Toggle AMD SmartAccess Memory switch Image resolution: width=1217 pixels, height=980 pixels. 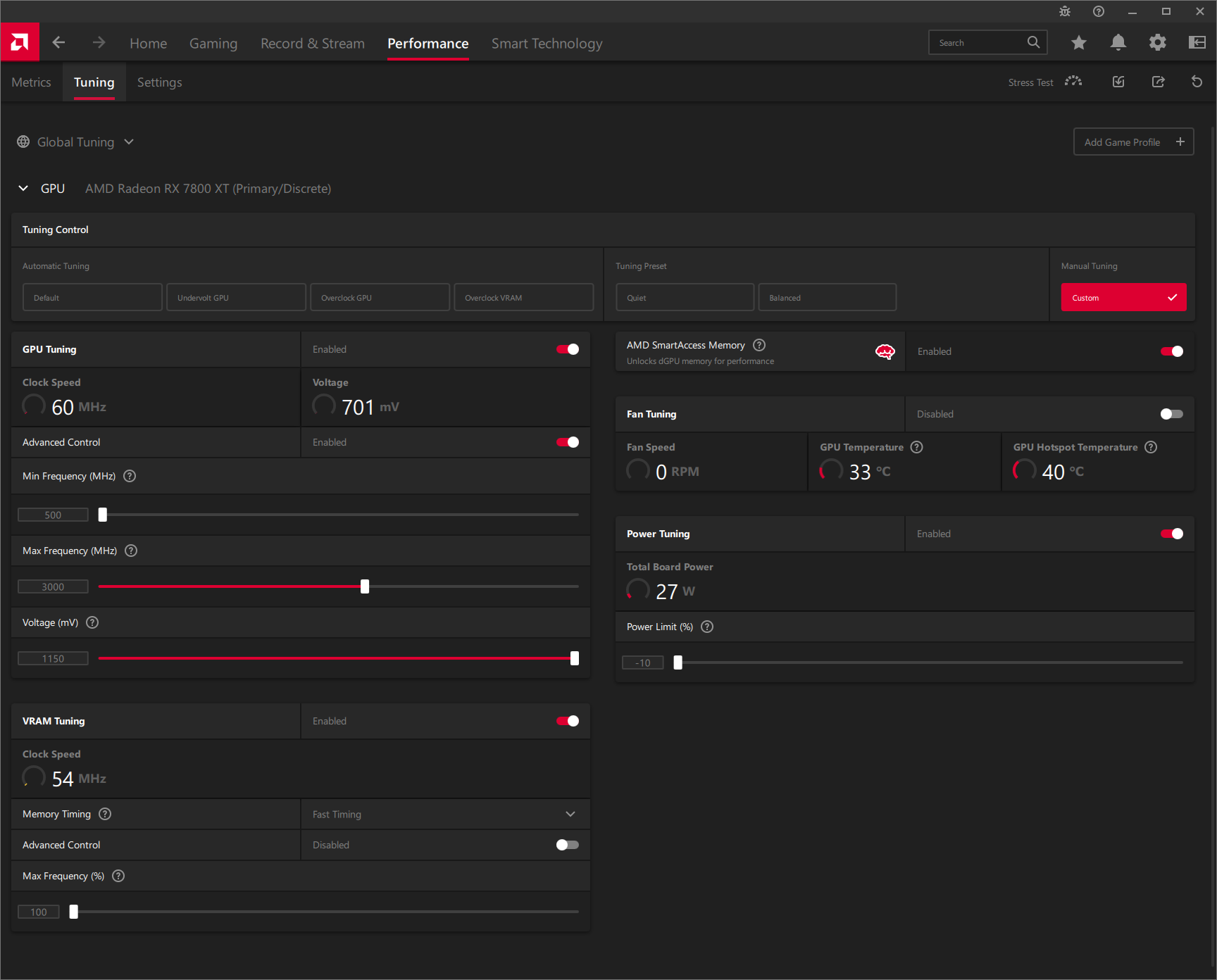pos(1172,351)
